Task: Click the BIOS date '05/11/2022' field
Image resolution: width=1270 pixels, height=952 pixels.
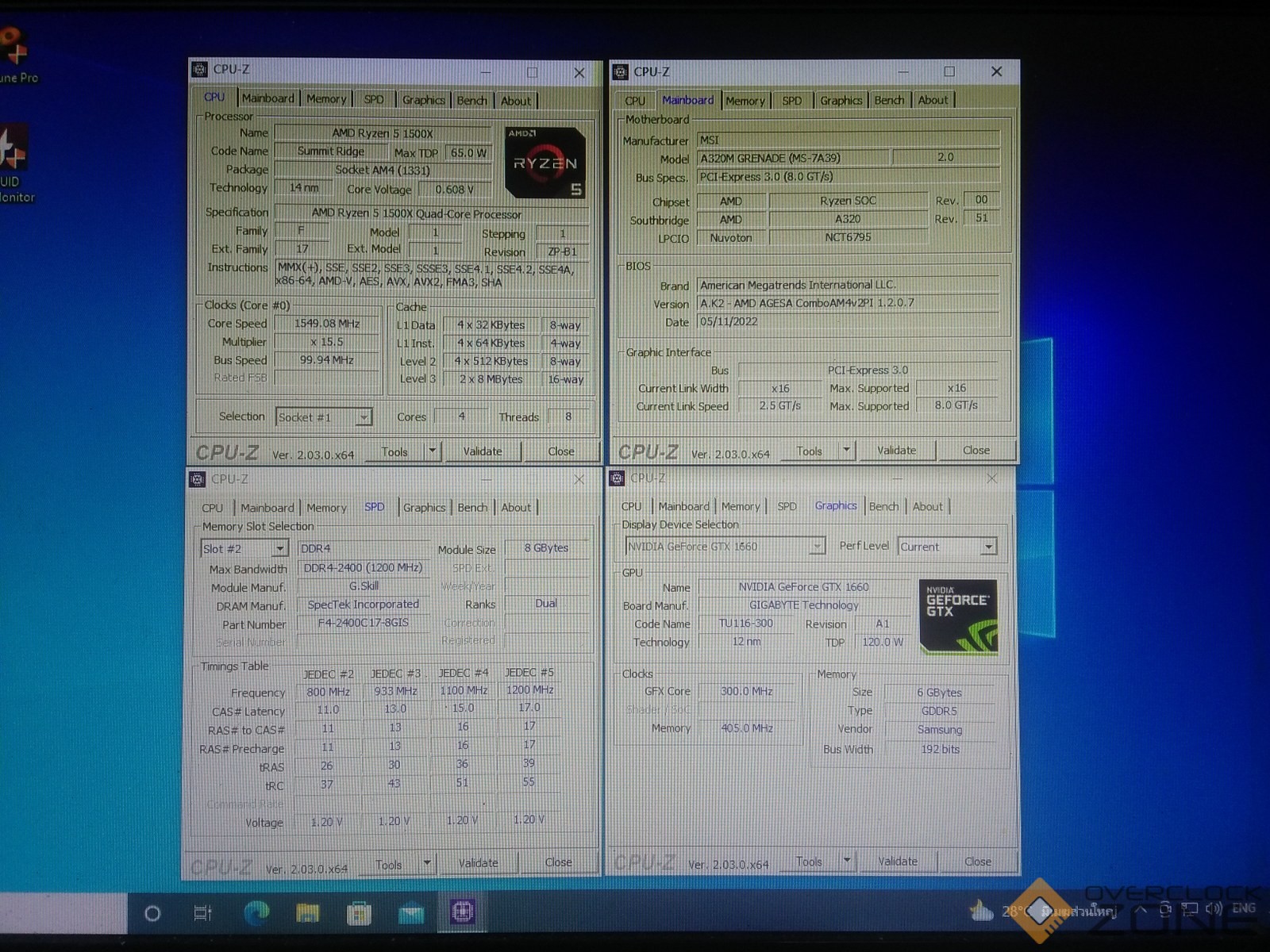Action: [848, 322]
